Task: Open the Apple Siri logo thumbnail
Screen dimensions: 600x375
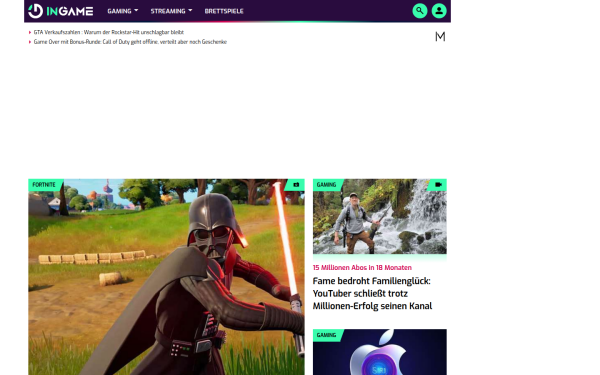Action: [380, 352]
